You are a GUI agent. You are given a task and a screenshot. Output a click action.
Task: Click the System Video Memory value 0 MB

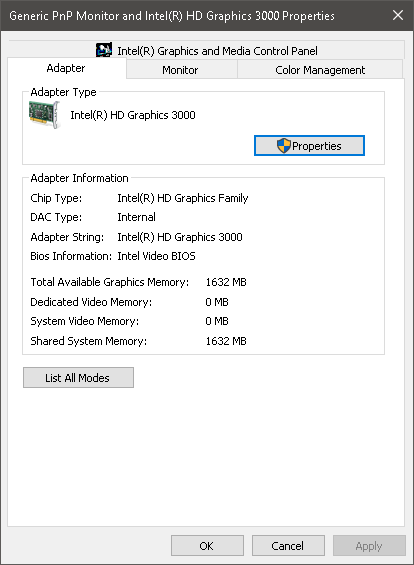[x=217, y=321]
